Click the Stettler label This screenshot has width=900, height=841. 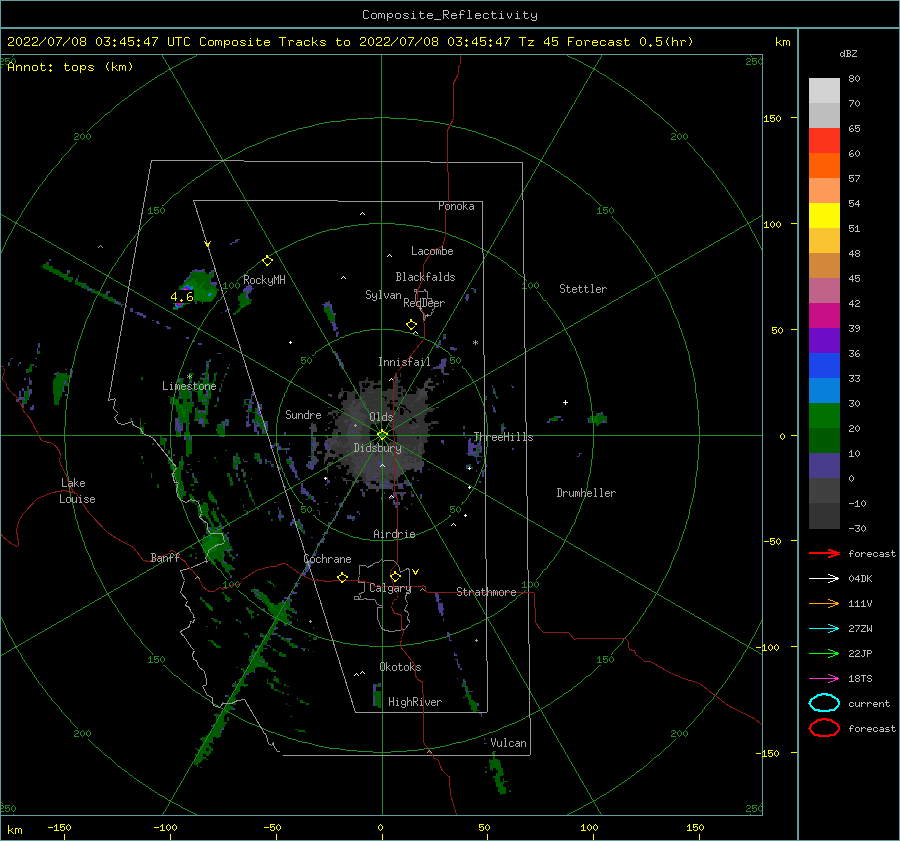click(x=583, y=289)
